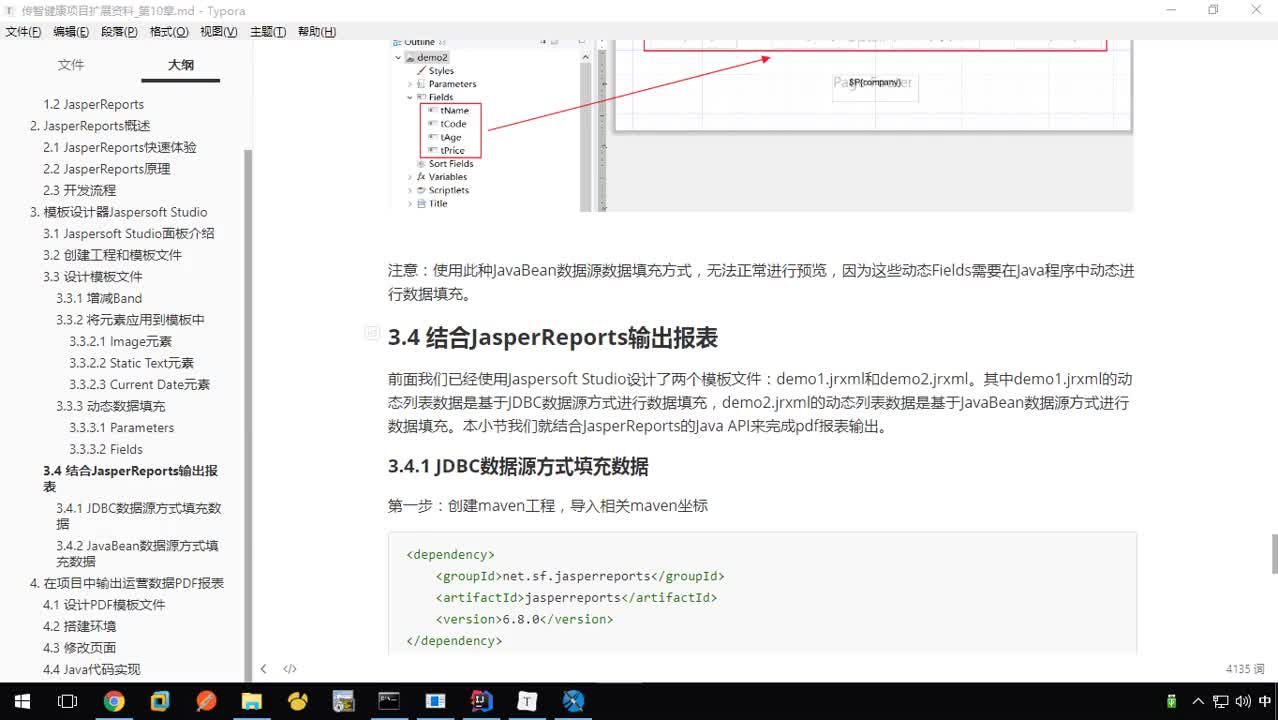
Task: Click inside the maven dependency code block
Action: pos(762,595)
